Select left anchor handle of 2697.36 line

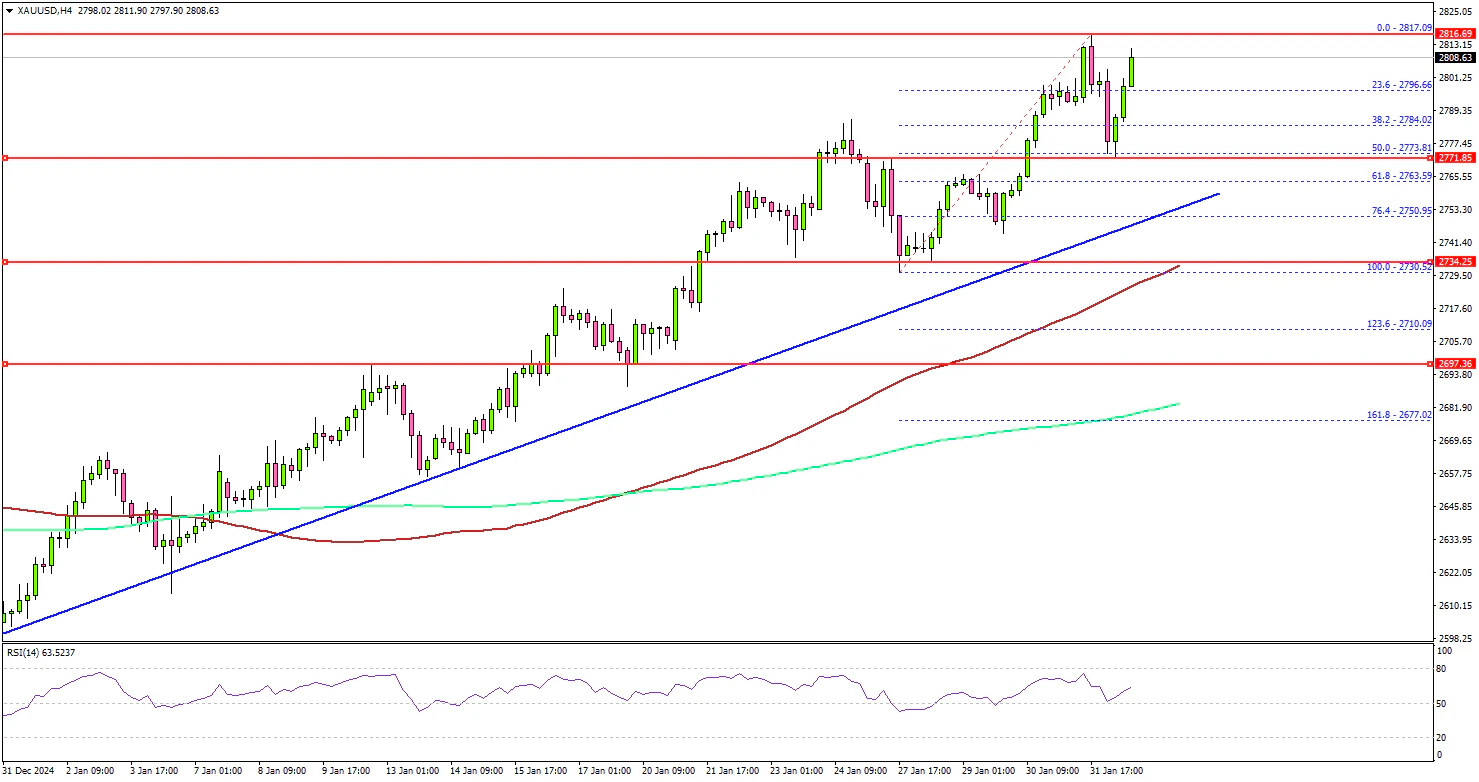point(5,364)
